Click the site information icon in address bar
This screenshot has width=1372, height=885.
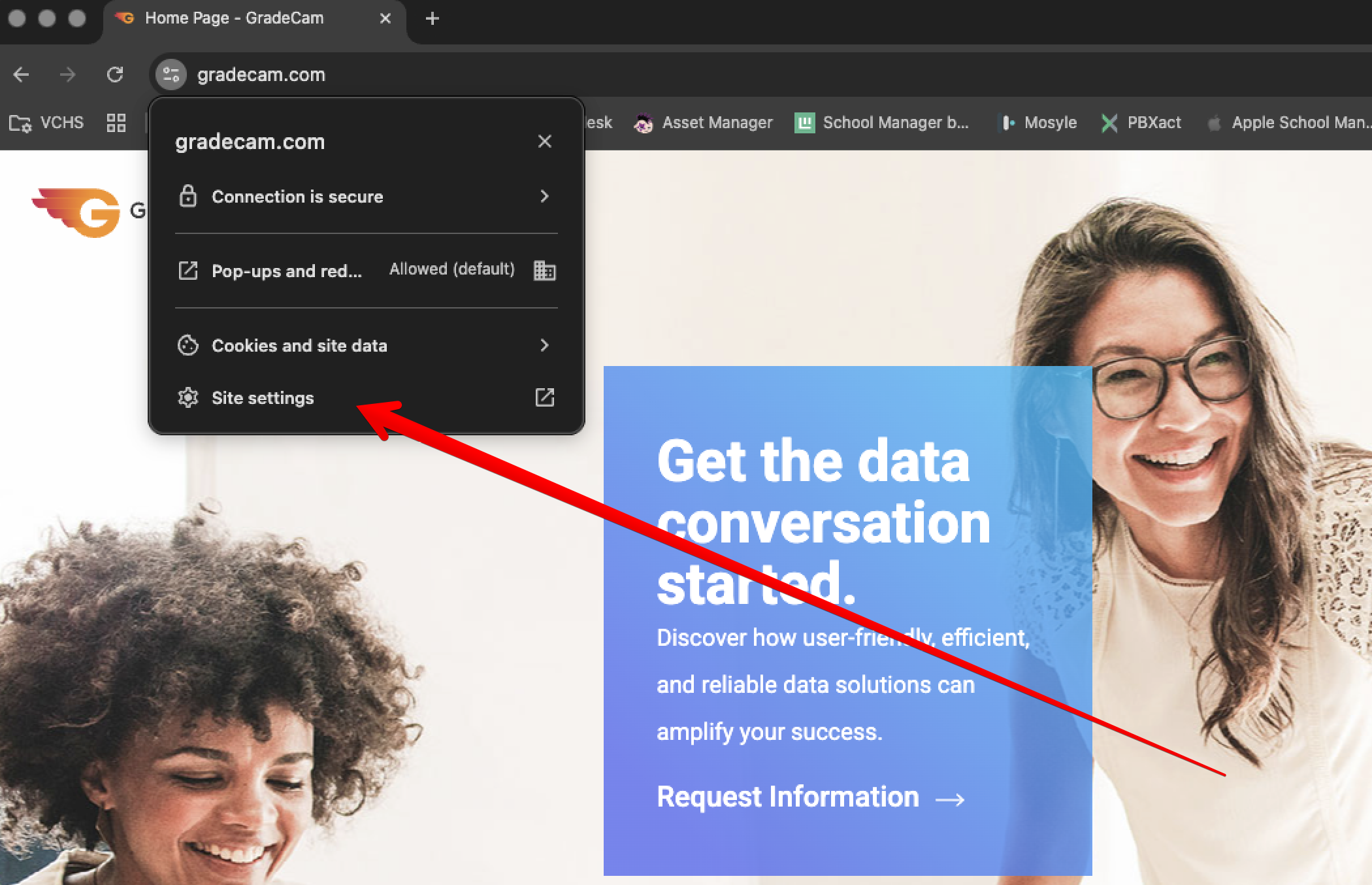click(x=171, y=75)
